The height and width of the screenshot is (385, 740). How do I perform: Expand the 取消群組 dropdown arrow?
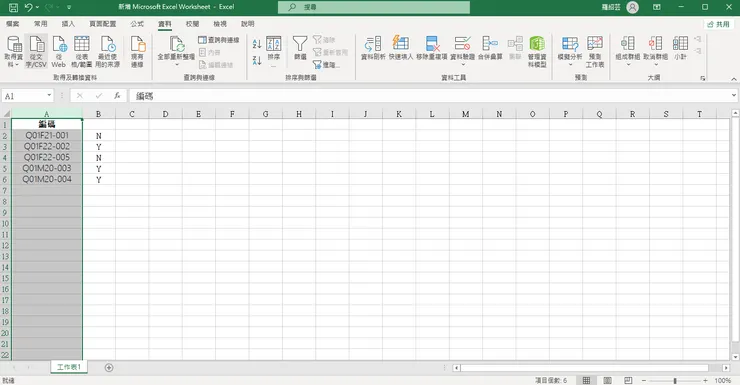(x=656, y=64)
